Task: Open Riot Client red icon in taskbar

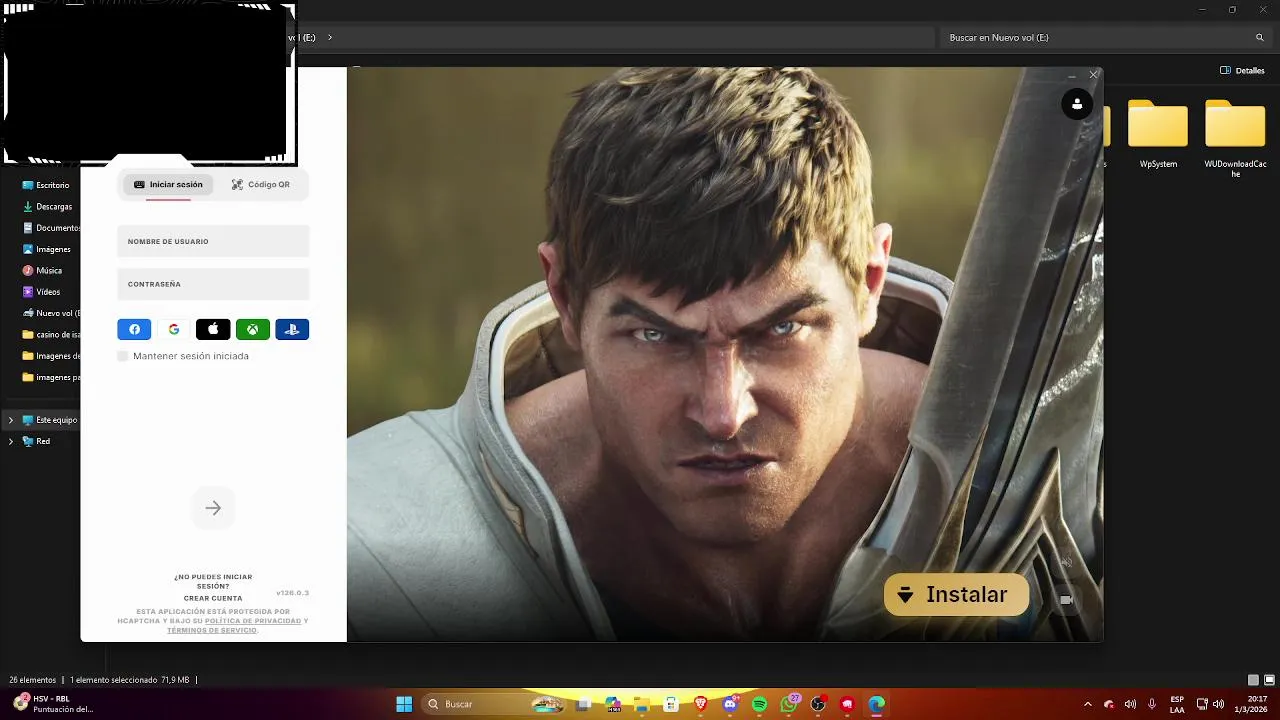Action: point(847,704)
